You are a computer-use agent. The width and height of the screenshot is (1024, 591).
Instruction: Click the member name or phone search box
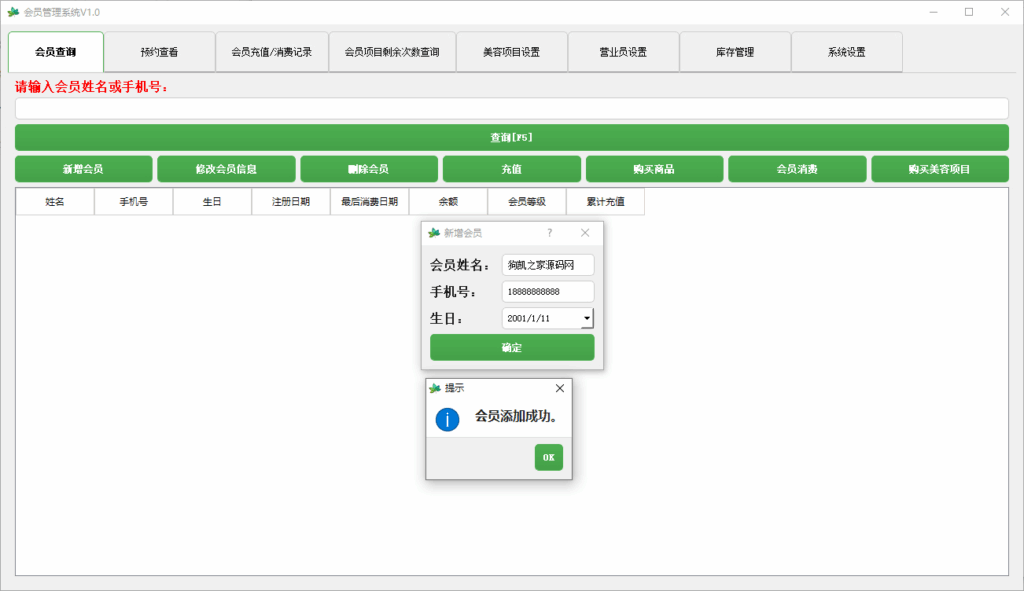[x=511, y=108]
